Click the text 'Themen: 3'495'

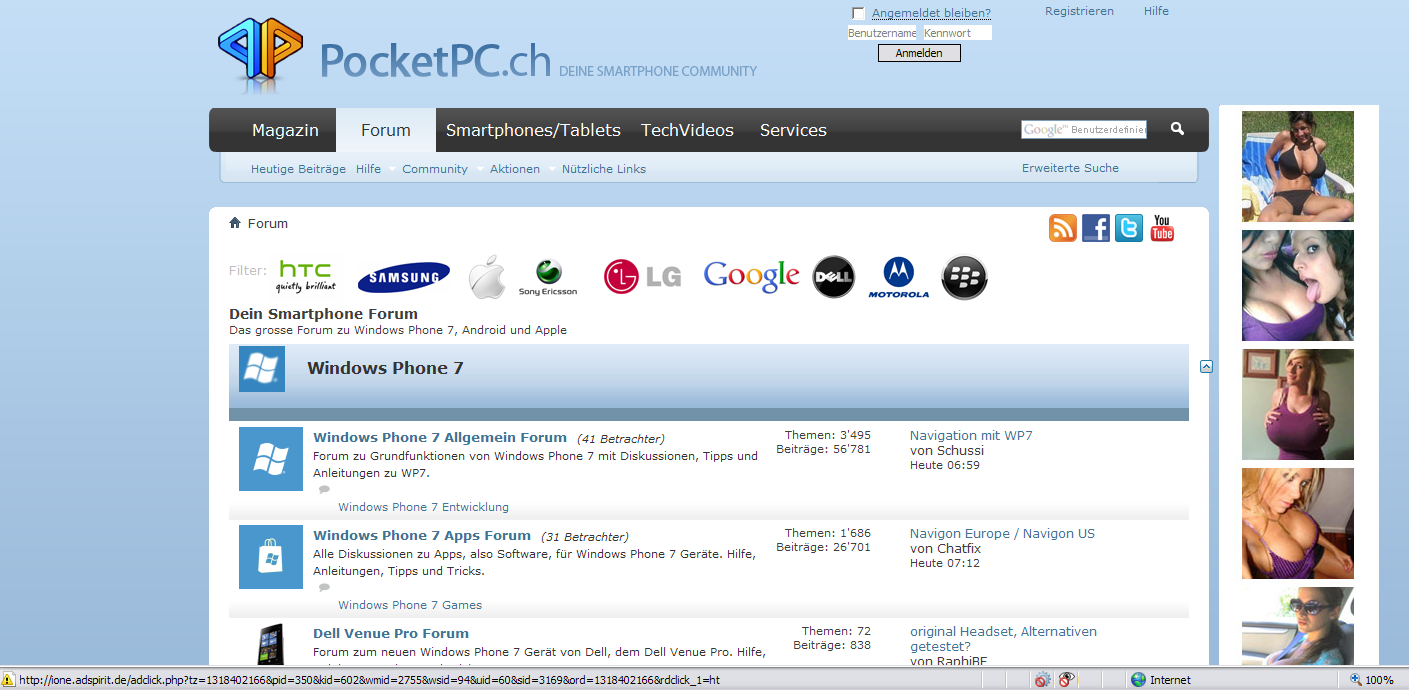[827, 435]
